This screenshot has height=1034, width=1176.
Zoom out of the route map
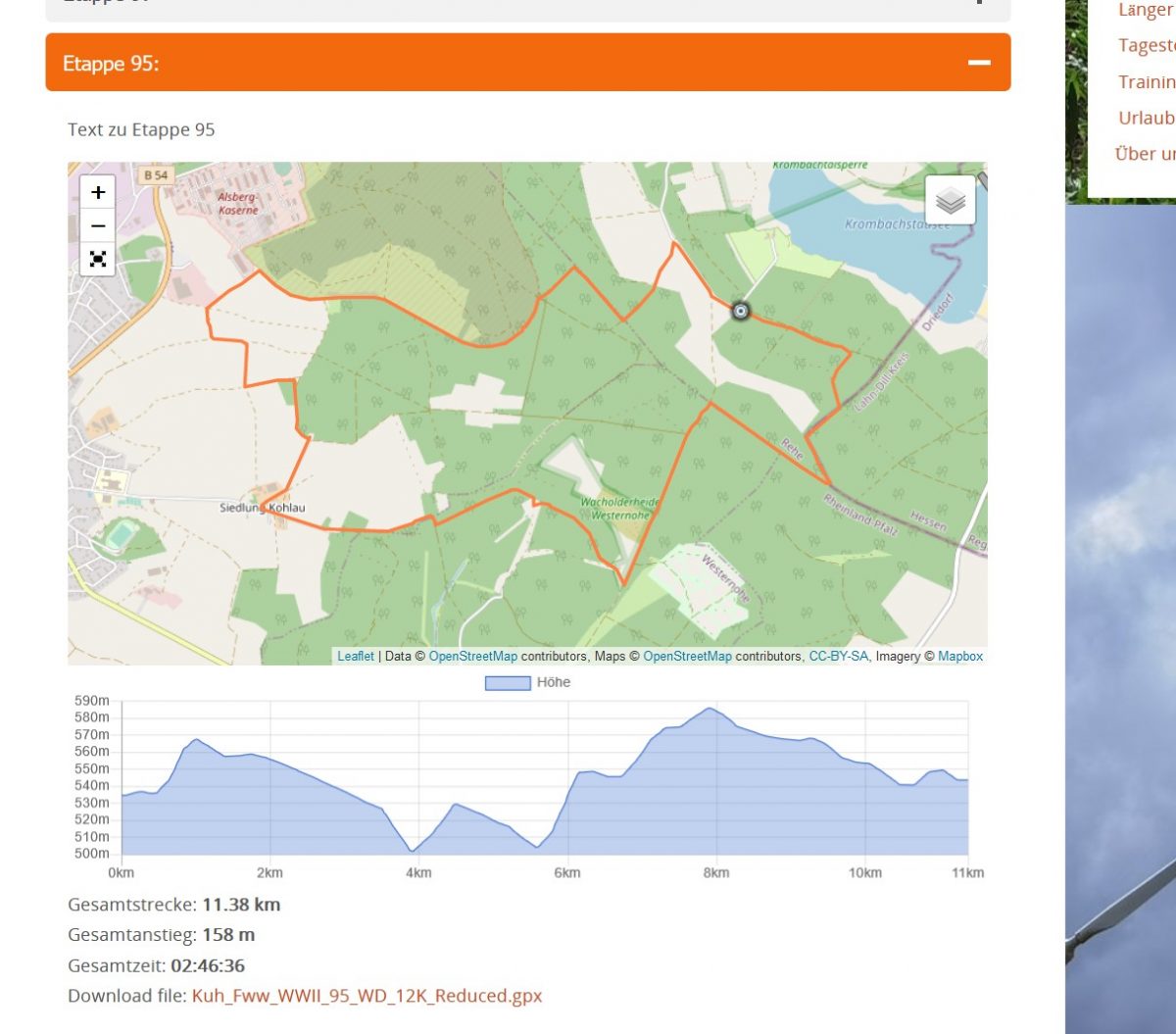click(97, 226)
